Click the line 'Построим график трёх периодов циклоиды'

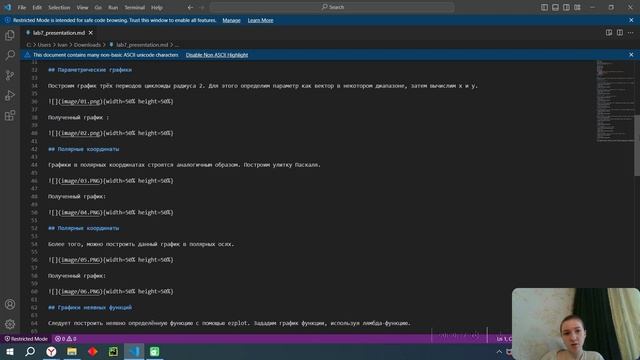click(262, 86)
